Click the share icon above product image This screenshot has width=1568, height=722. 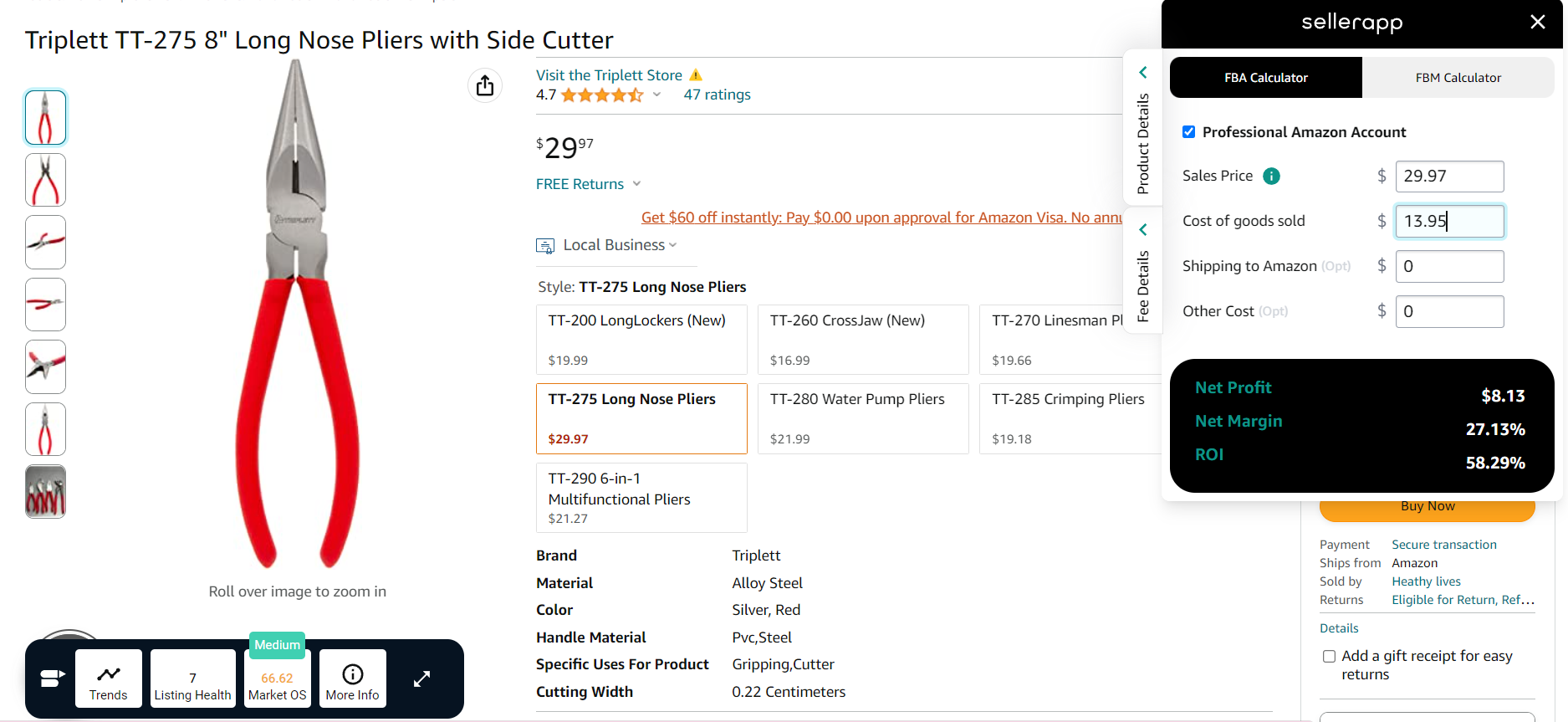tap(485, 85)
